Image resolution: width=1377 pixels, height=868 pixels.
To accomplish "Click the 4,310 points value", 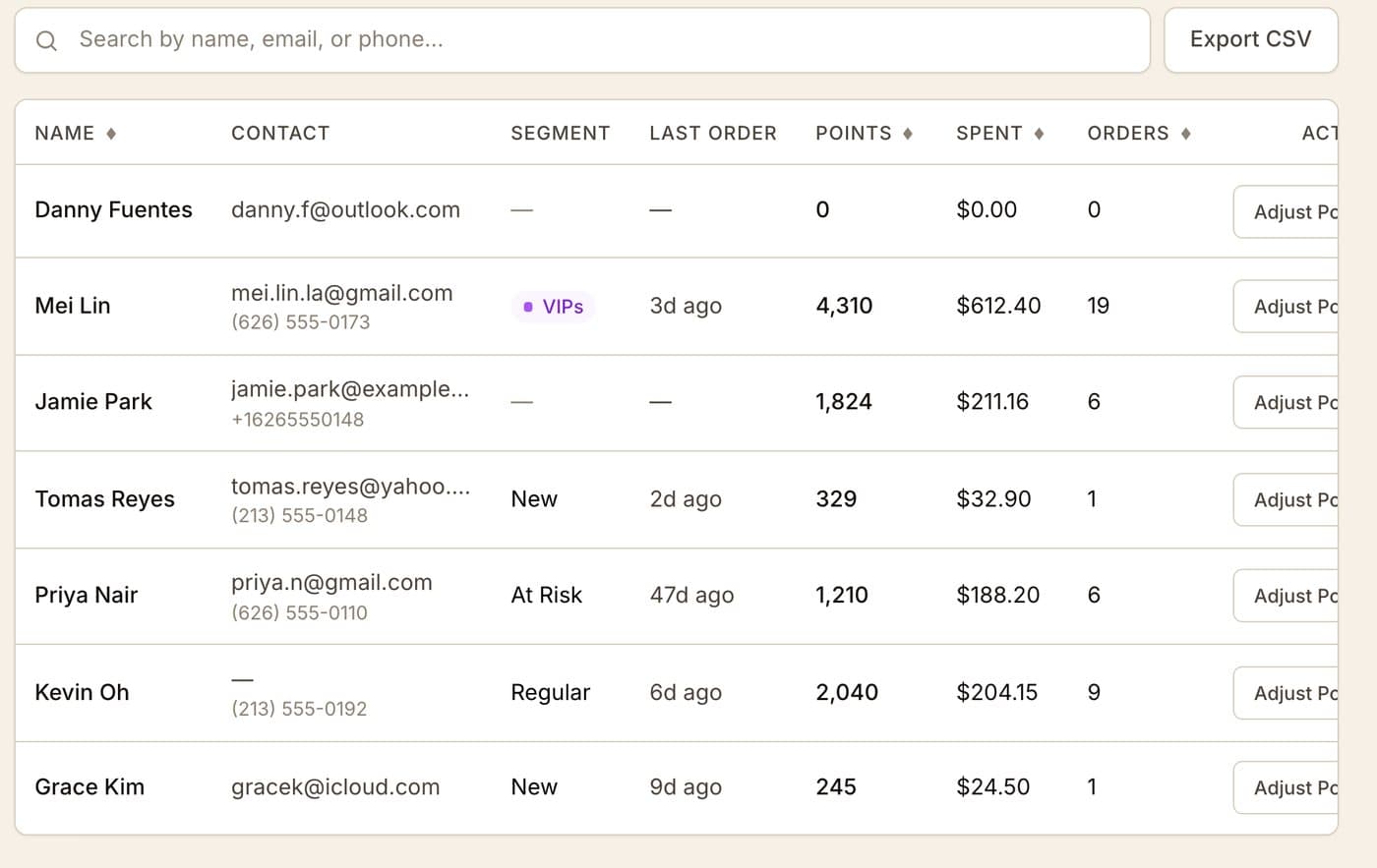I will (x=844, y=306).
